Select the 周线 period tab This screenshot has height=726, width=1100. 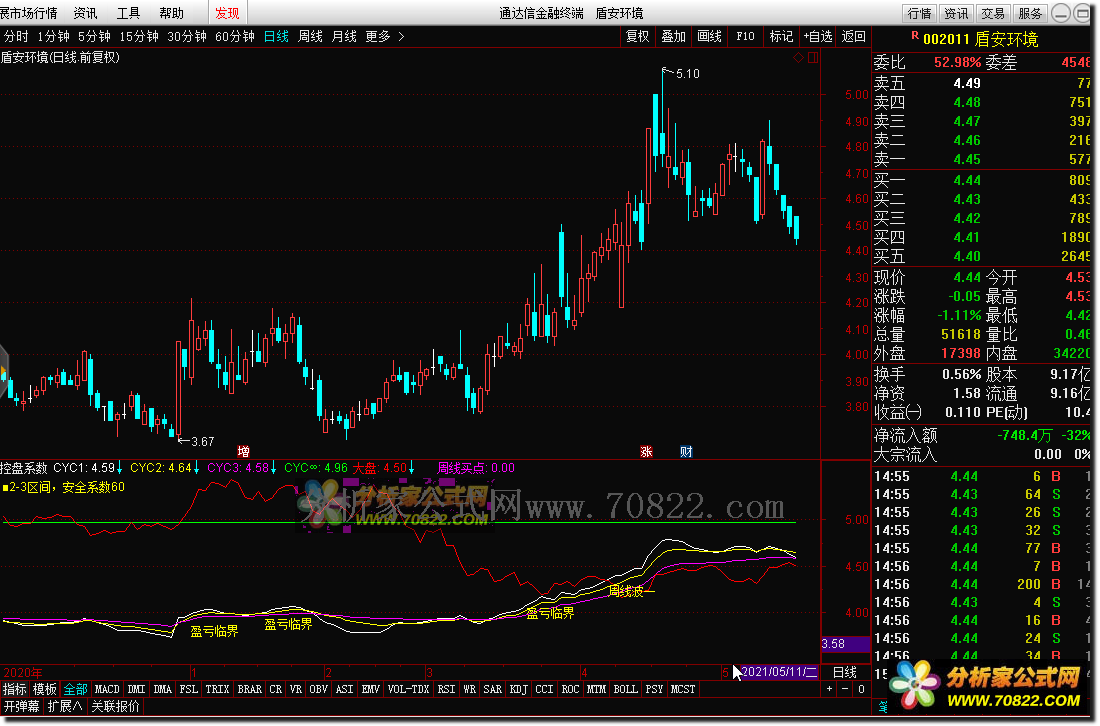point(310,36)
